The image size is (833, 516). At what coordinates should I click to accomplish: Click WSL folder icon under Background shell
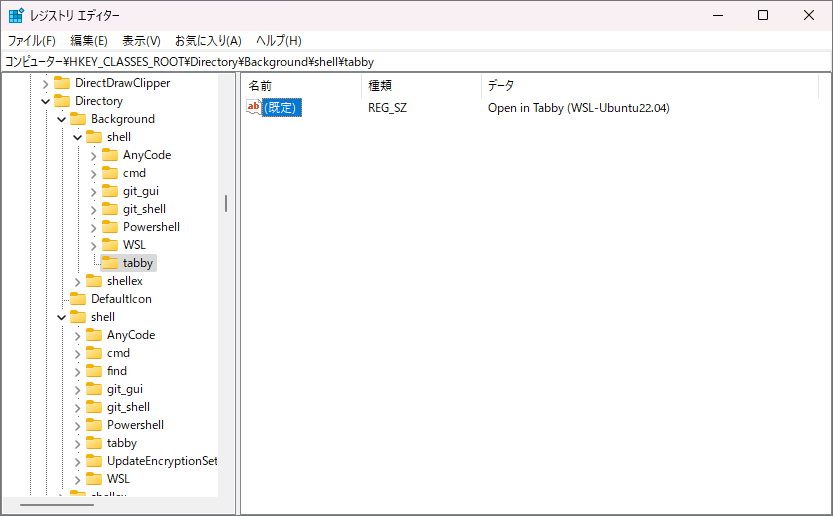110,245
